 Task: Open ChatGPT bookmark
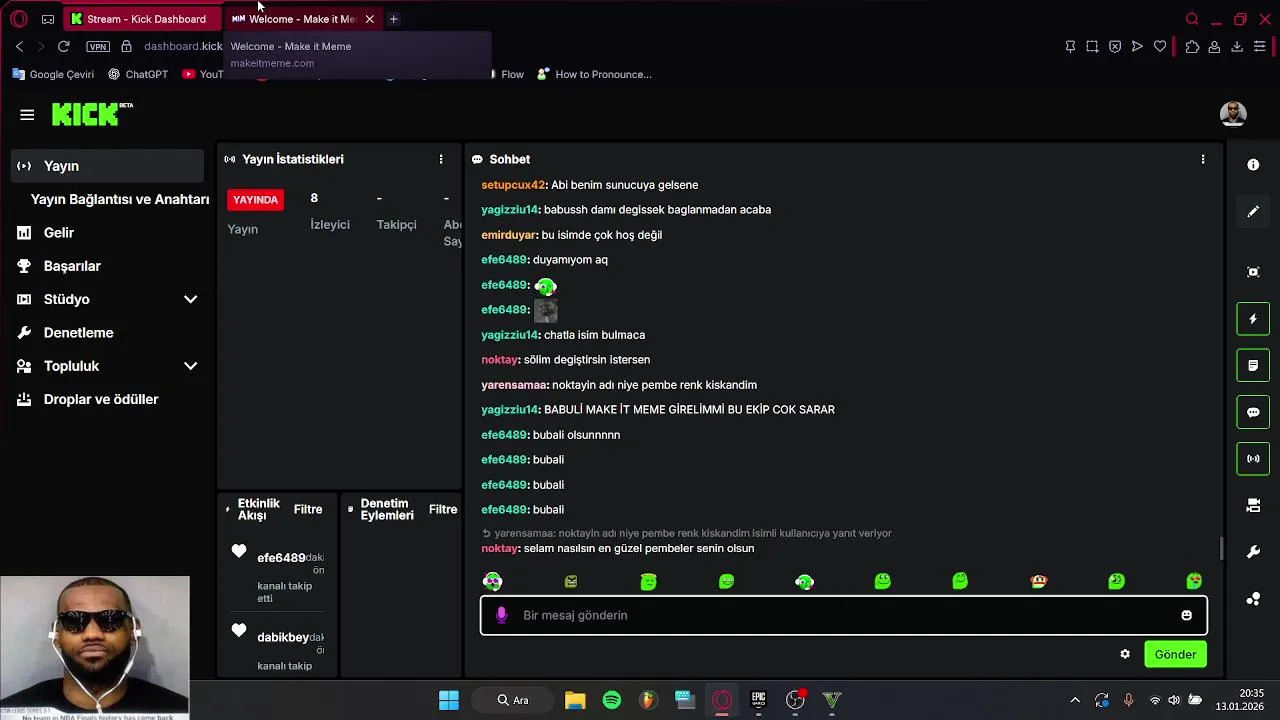[138, 74]
